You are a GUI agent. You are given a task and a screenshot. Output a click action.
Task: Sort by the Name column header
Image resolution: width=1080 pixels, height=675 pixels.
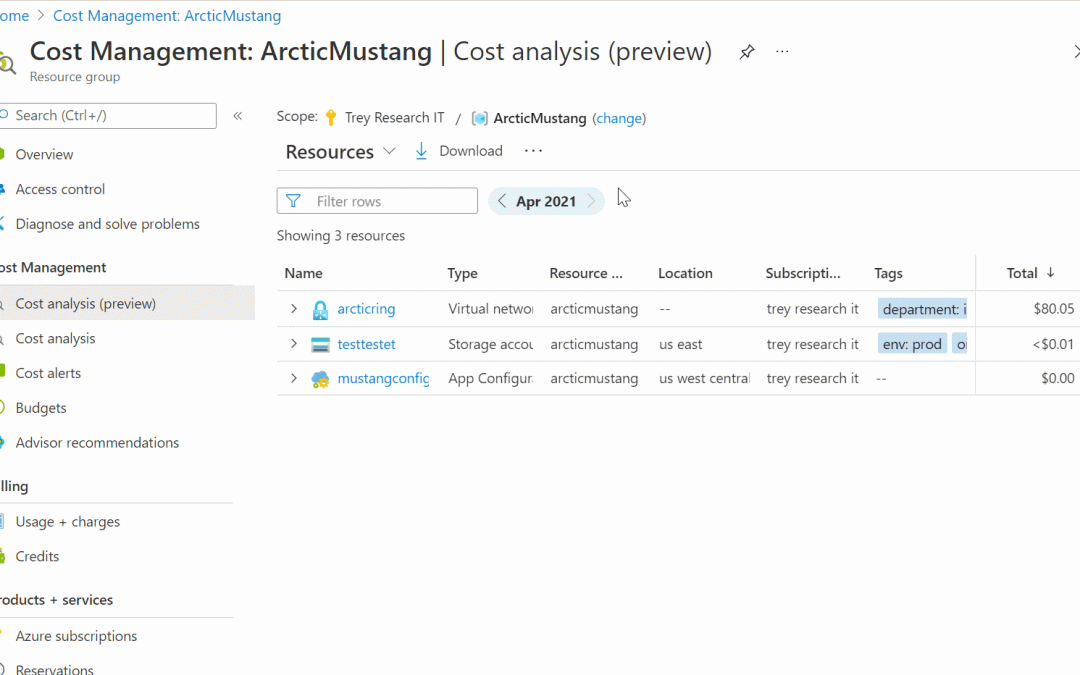(303, 273)
